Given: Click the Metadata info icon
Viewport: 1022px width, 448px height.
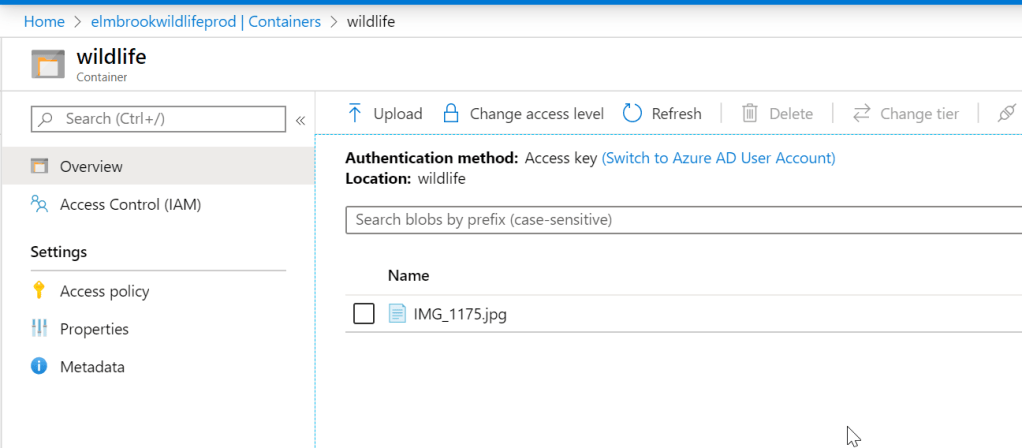Looking at the screenshot, I should [x=39, y=367].
